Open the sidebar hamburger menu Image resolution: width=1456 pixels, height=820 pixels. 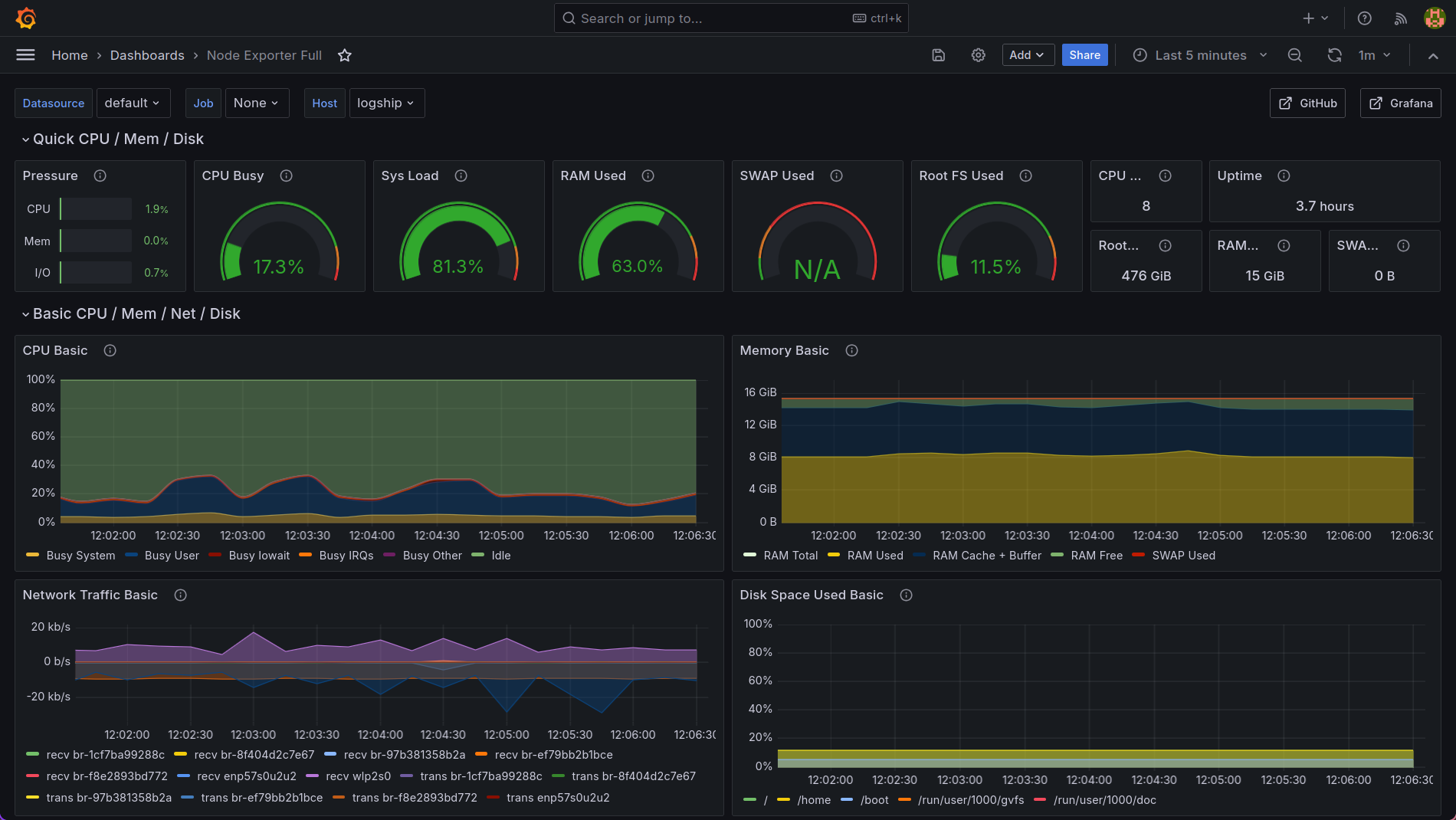point(25,55)
